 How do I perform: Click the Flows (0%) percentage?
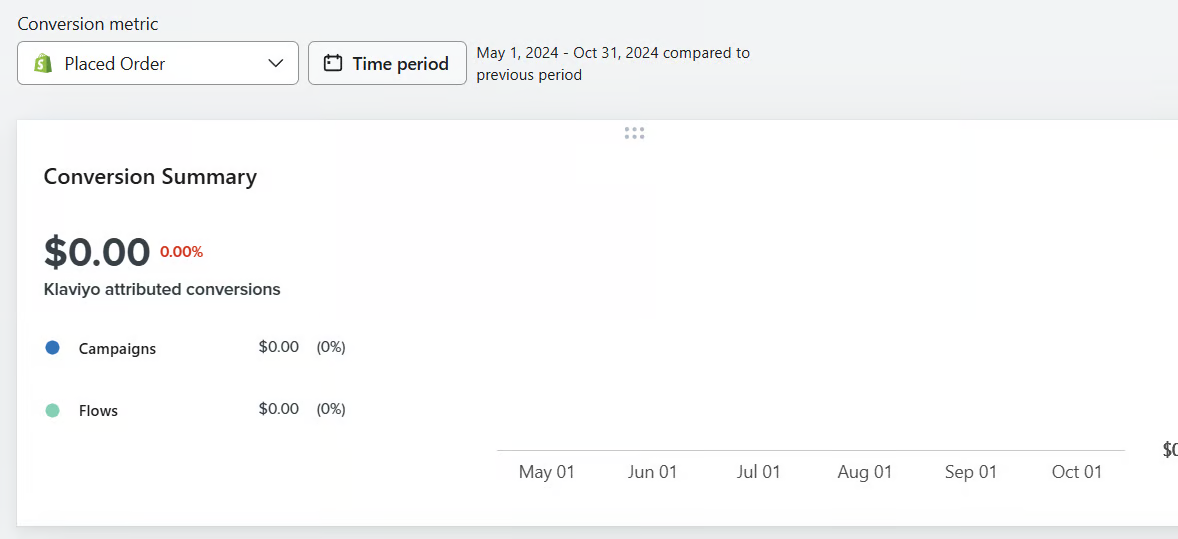[331, 409]
